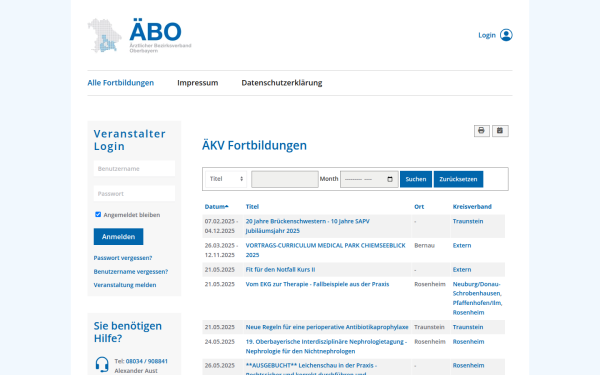Sort by the Titel column header
This screenshot has width=600, height=375.
[x=252, y=207]
